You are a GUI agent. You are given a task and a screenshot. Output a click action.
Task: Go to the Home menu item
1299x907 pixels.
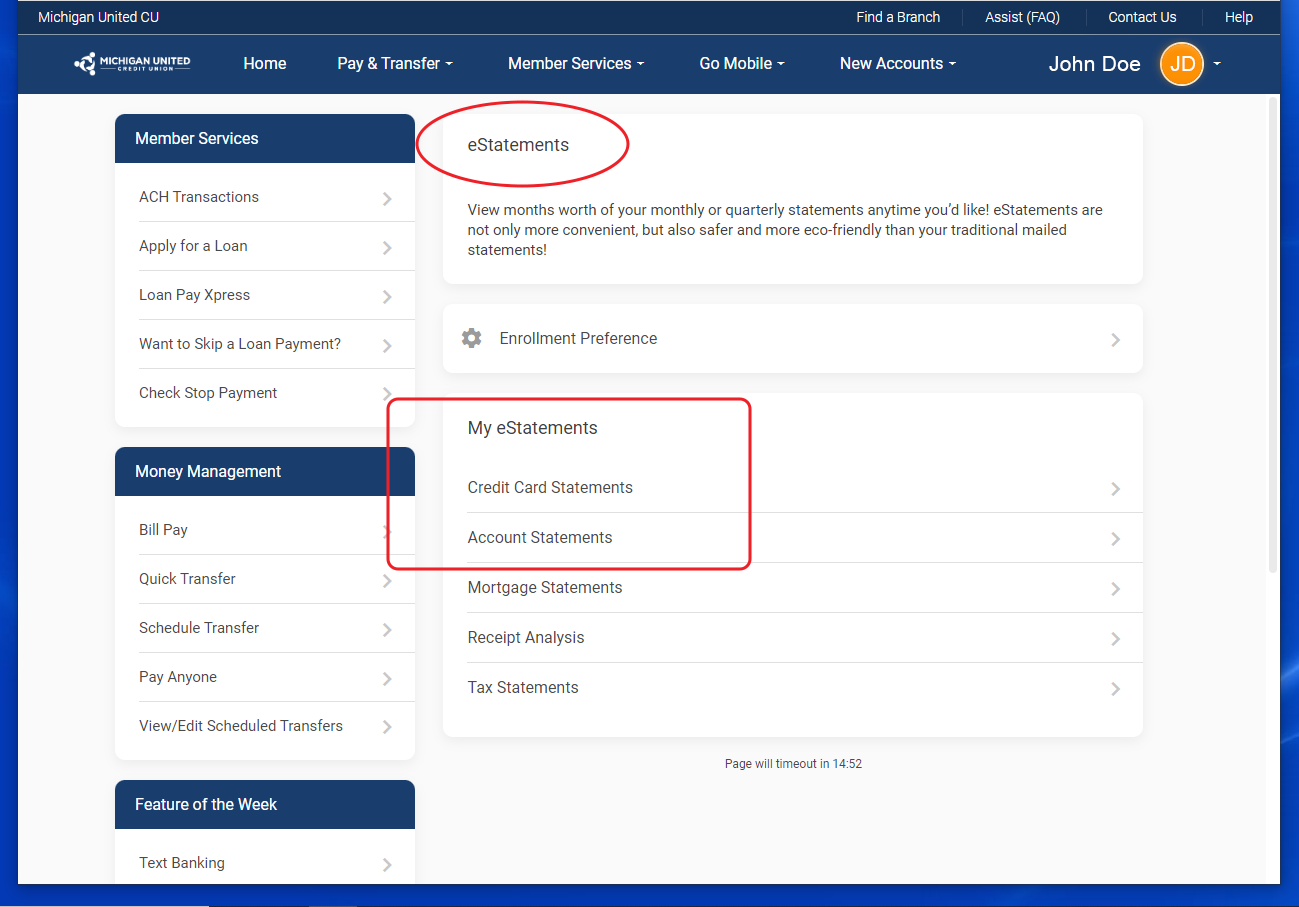coord(264,63)
